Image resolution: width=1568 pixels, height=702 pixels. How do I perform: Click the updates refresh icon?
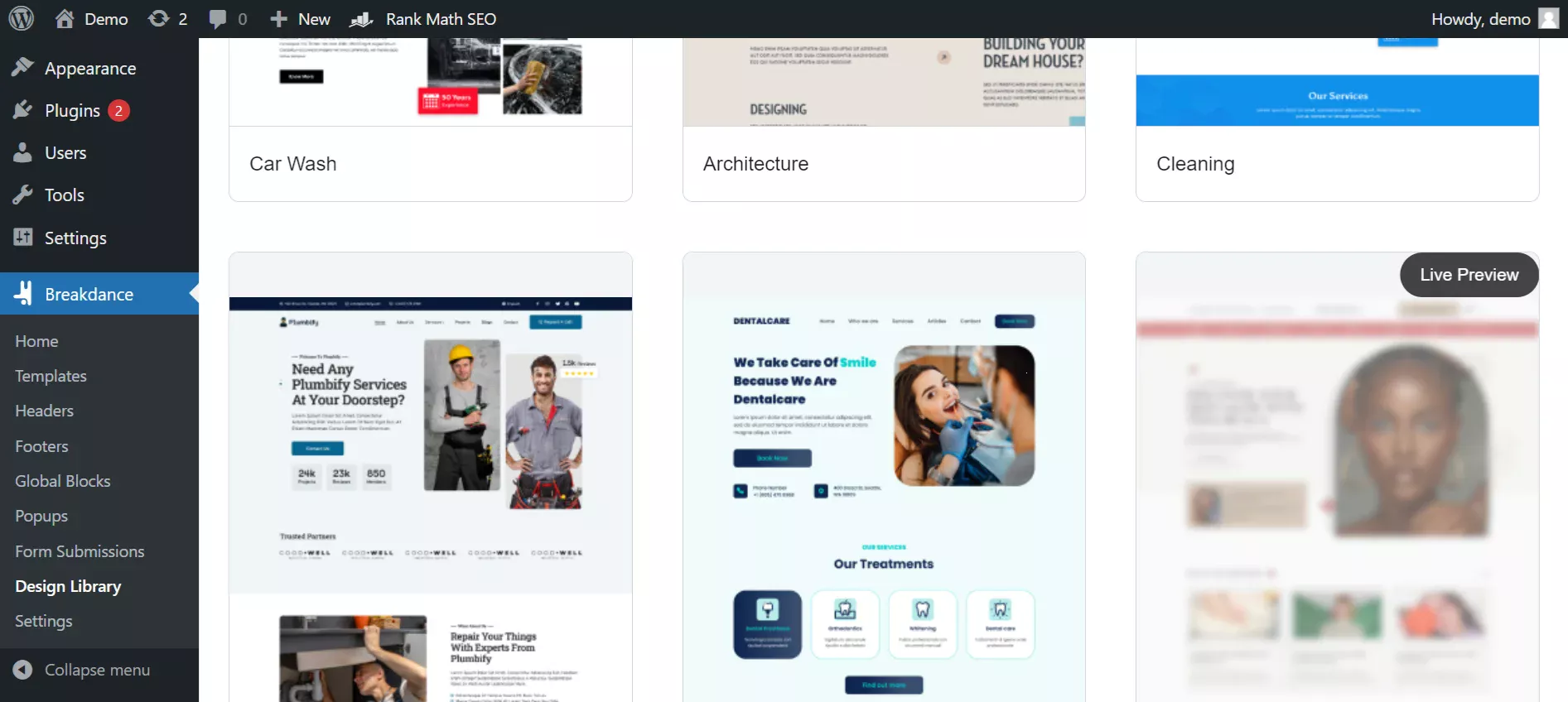coord(158,18)
